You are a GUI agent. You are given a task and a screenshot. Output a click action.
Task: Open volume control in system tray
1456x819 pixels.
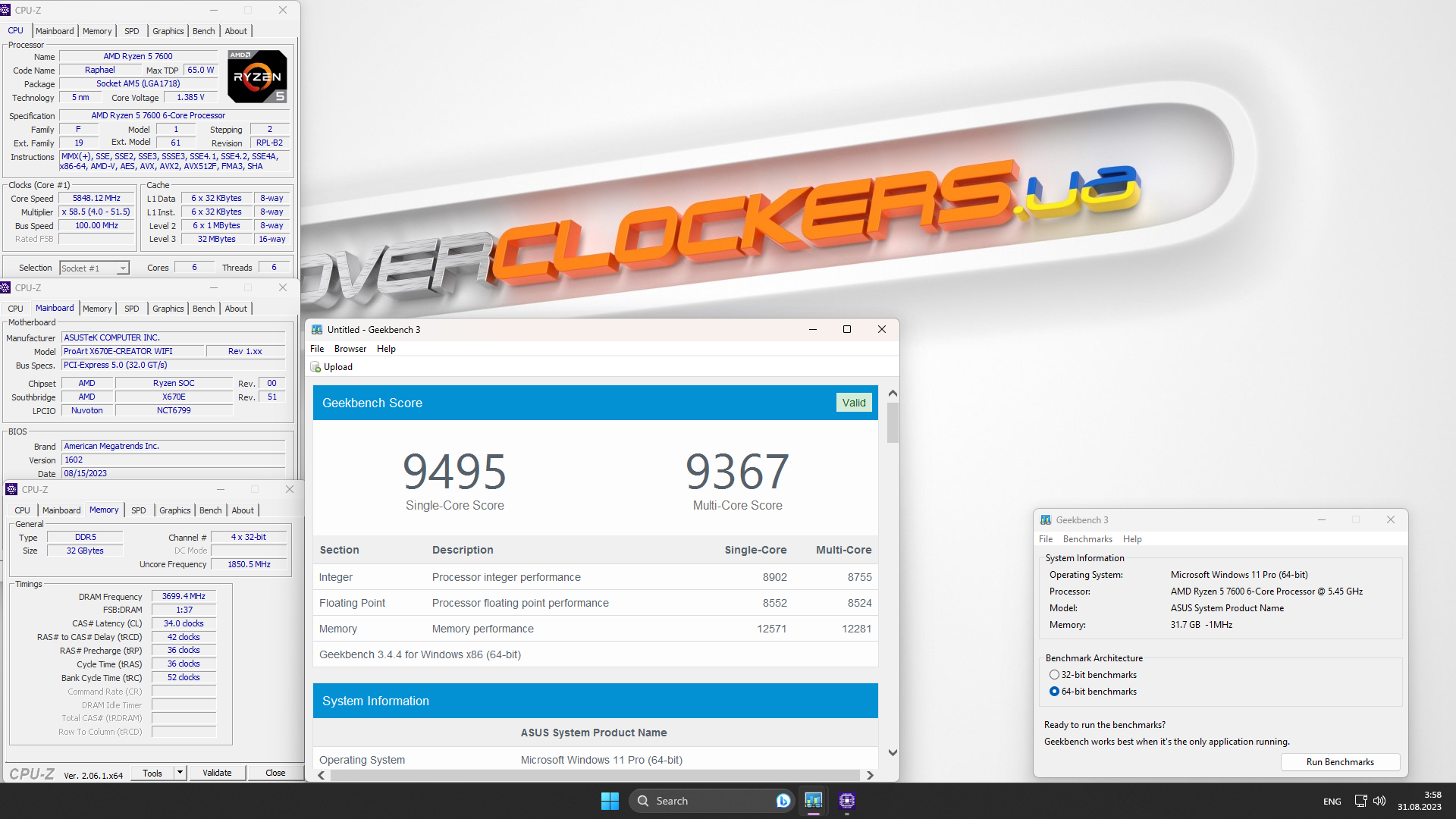tap(1379, 801)
